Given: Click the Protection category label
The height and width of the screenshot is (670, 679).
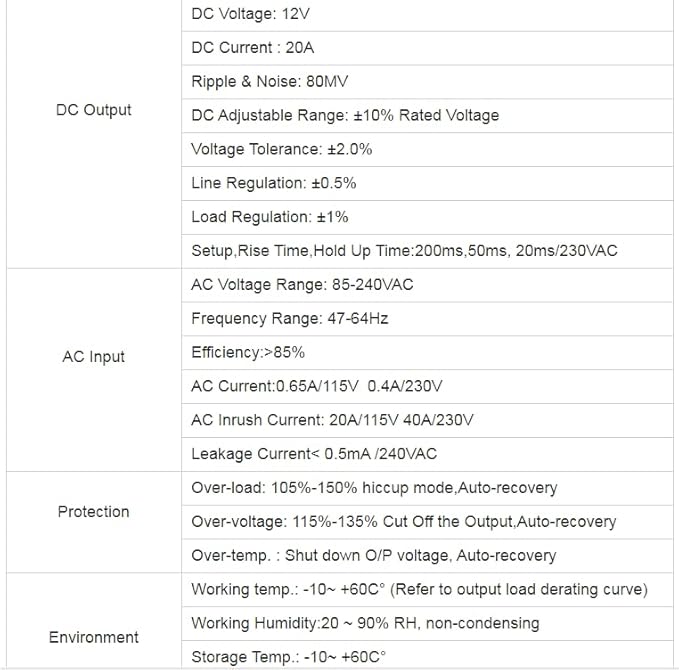Looking at the screenshot, I should [93, 512].
